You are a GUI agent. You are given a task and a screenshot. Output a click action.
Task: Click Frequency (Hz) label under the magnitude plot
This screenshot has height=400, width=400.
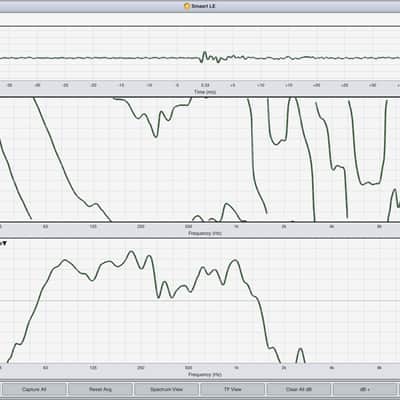click(205, 374)
